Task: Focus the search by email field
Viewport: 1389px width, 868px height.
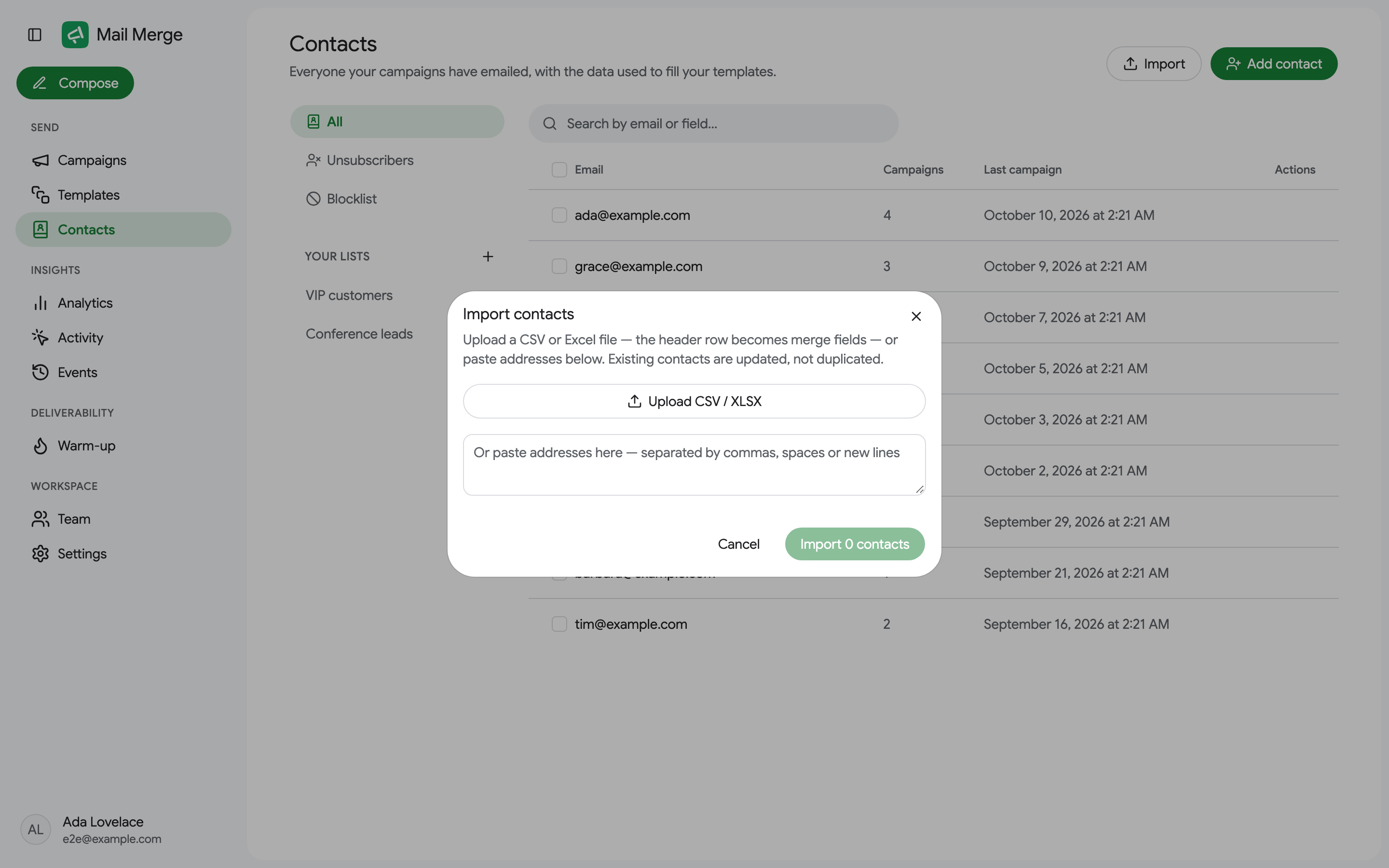Action: (x=713, y=124)
